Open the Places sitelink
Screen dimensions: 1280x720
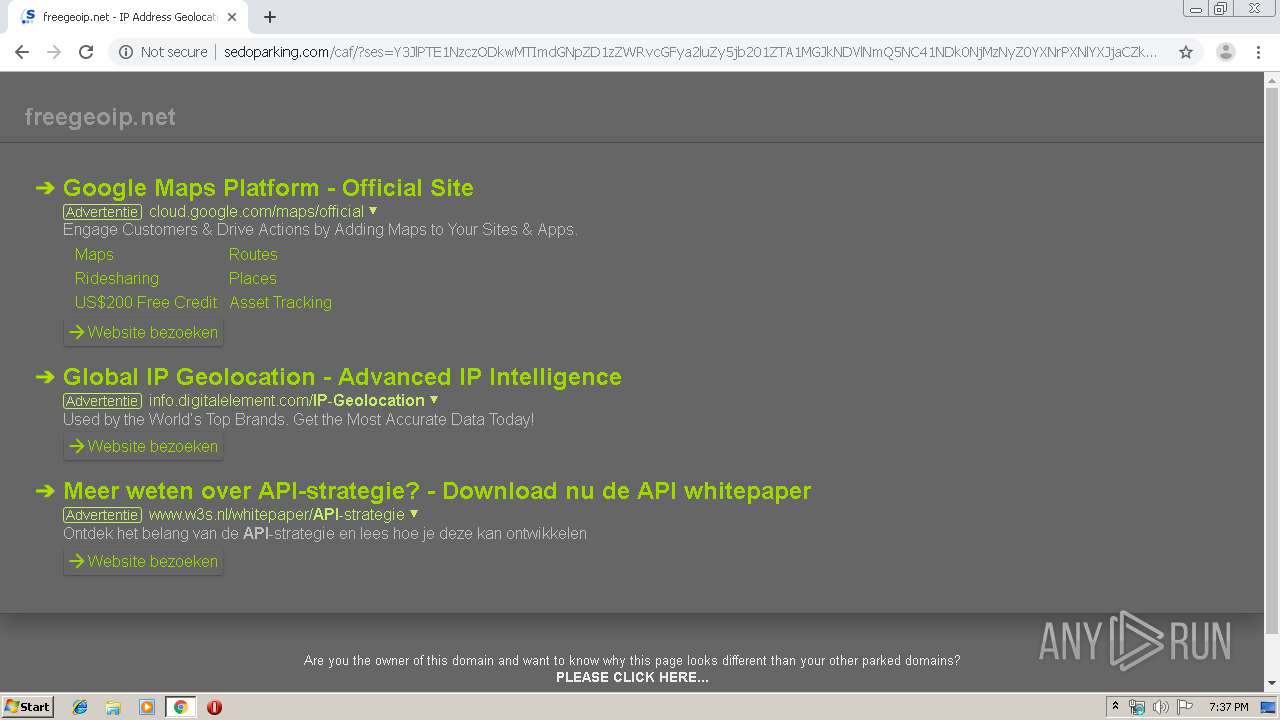pyautogui.click(x=253, y=279)
